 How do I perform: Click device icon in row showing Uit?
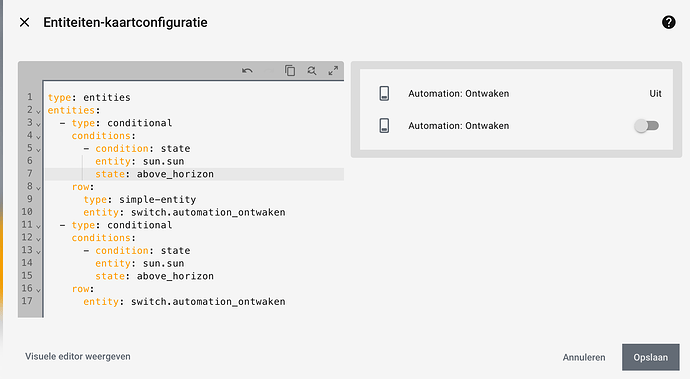pos(384,93)
